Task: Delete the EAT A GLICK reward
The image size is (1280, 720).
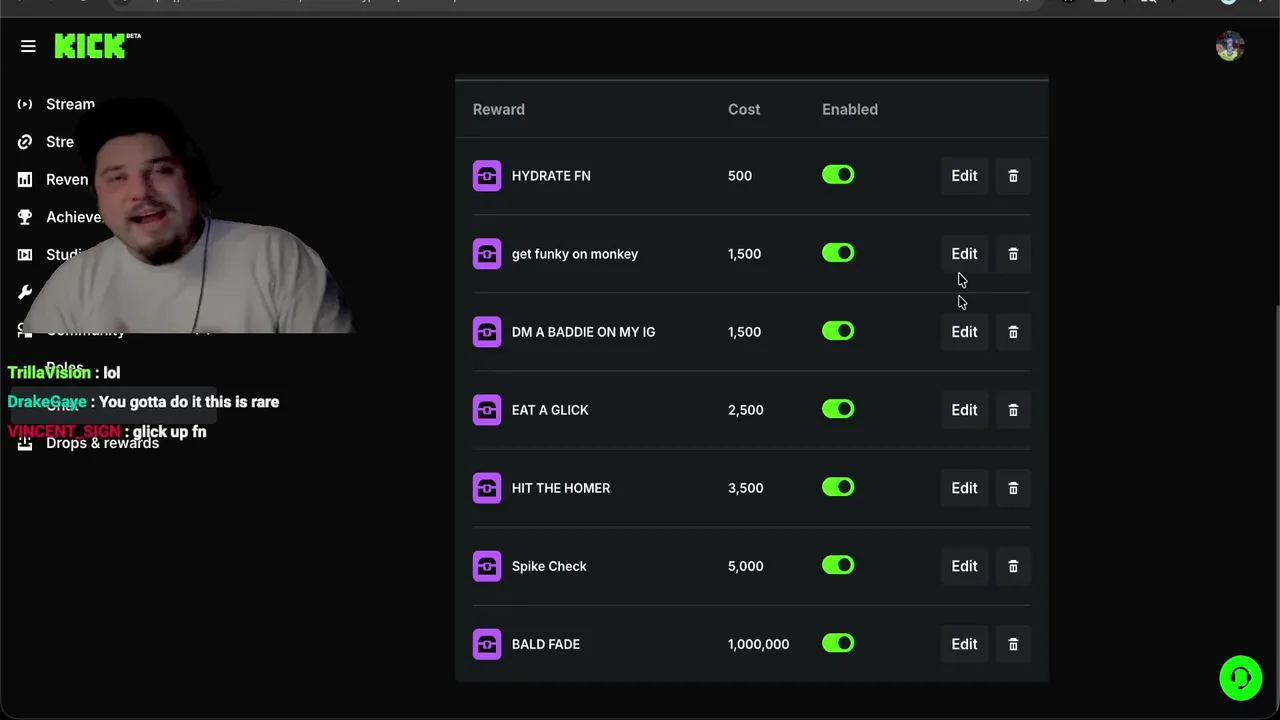Action: [1013, 410]
